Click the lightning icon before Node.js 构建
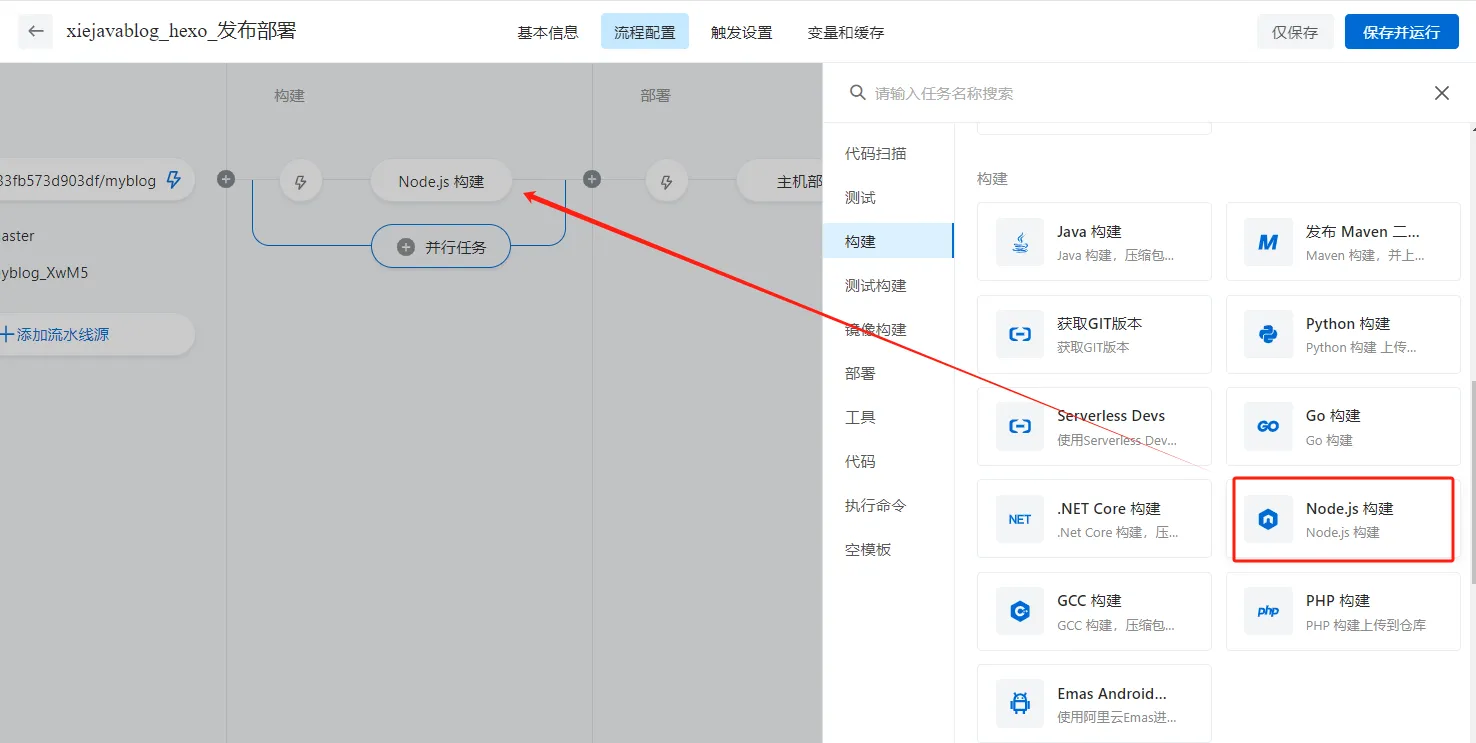Image resolution: width=1476 pixels, height=743 pixels. click(x=301, y=181)
